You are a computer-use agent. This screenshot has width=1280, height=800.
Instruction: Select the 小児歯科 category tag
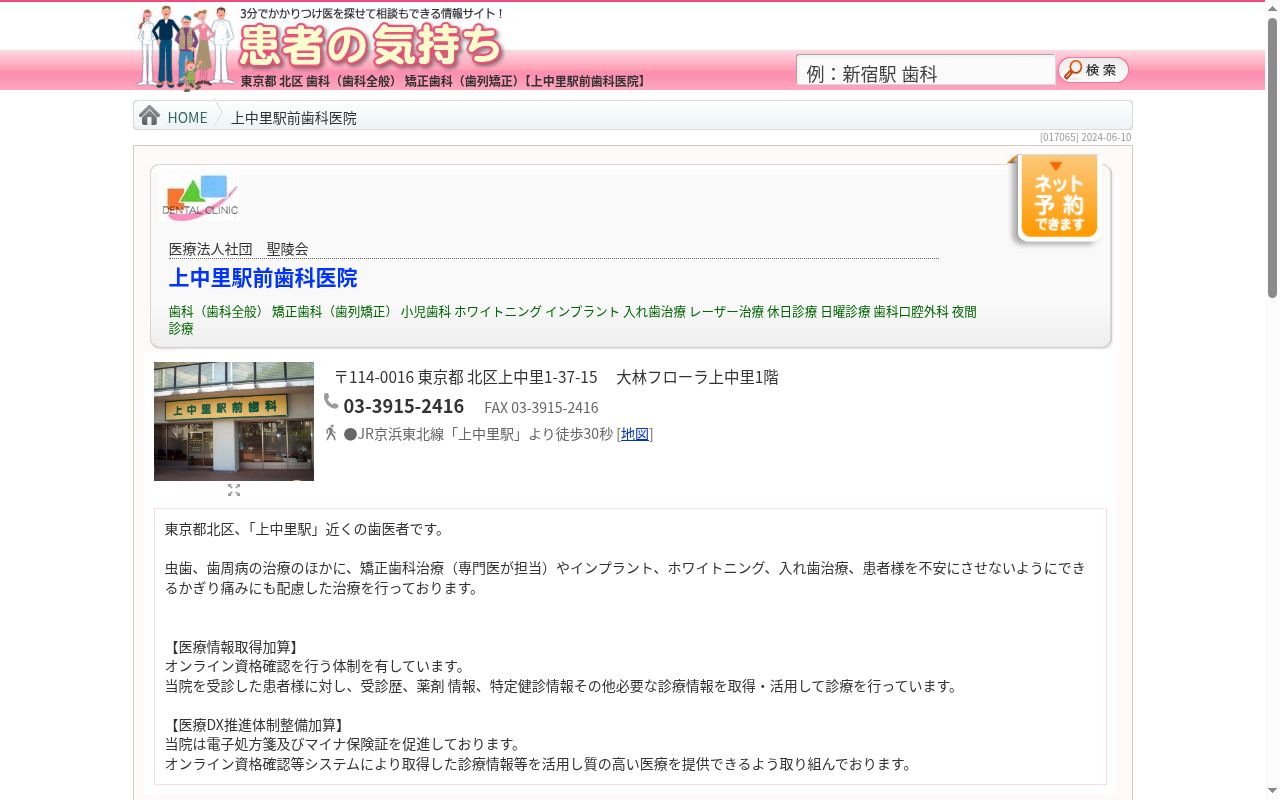click(x=426, y=312)
